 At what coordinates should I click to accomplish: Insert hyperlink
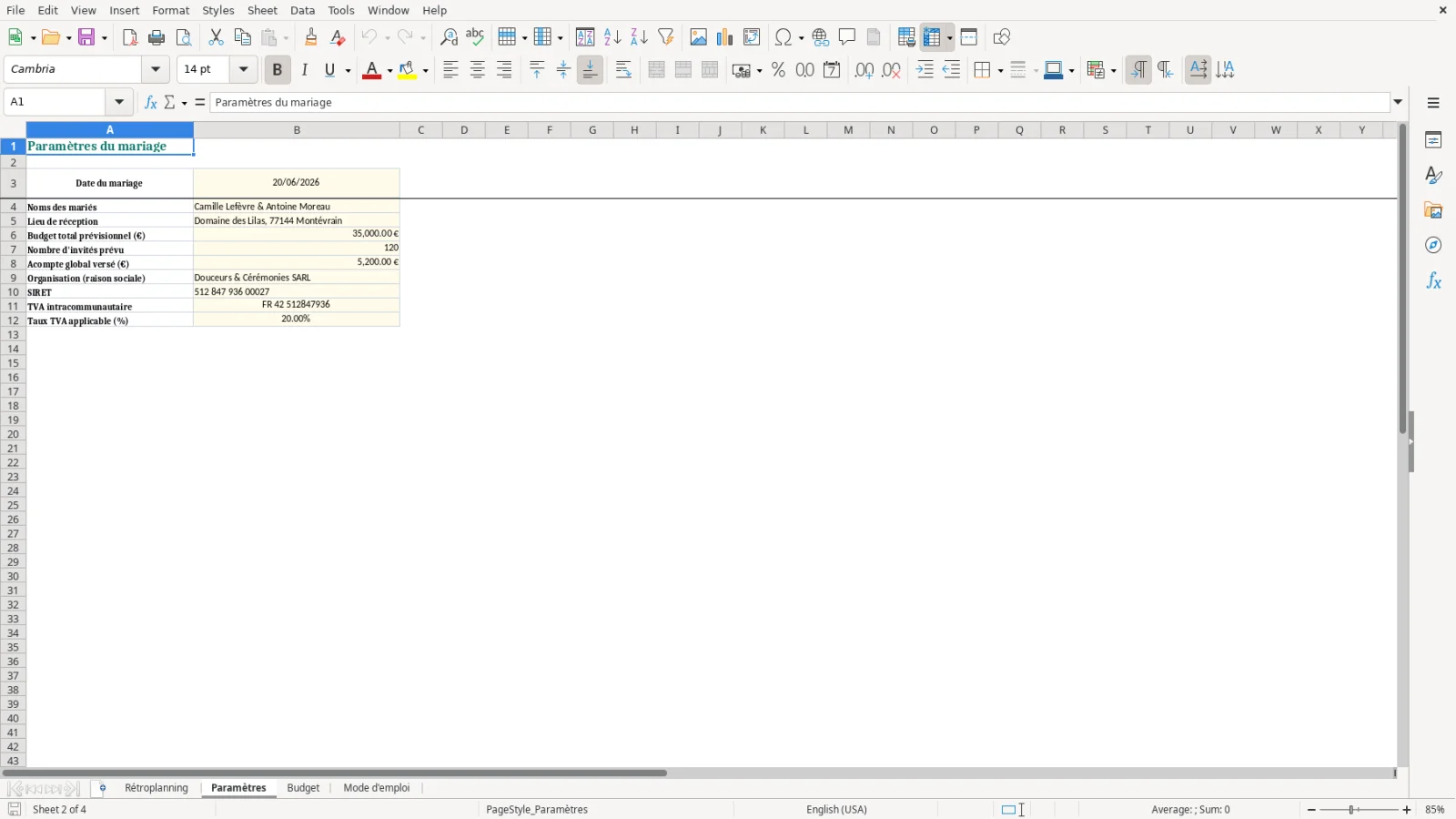tap(821, 37)
